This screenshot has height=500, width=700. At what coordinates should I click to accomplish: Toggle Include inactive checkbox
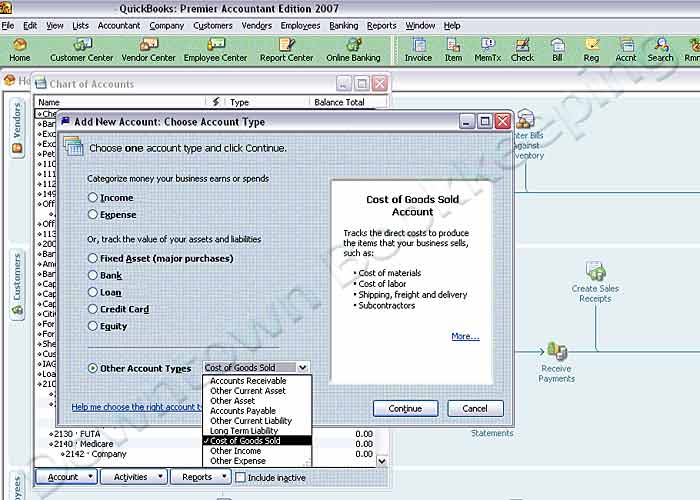240,477
